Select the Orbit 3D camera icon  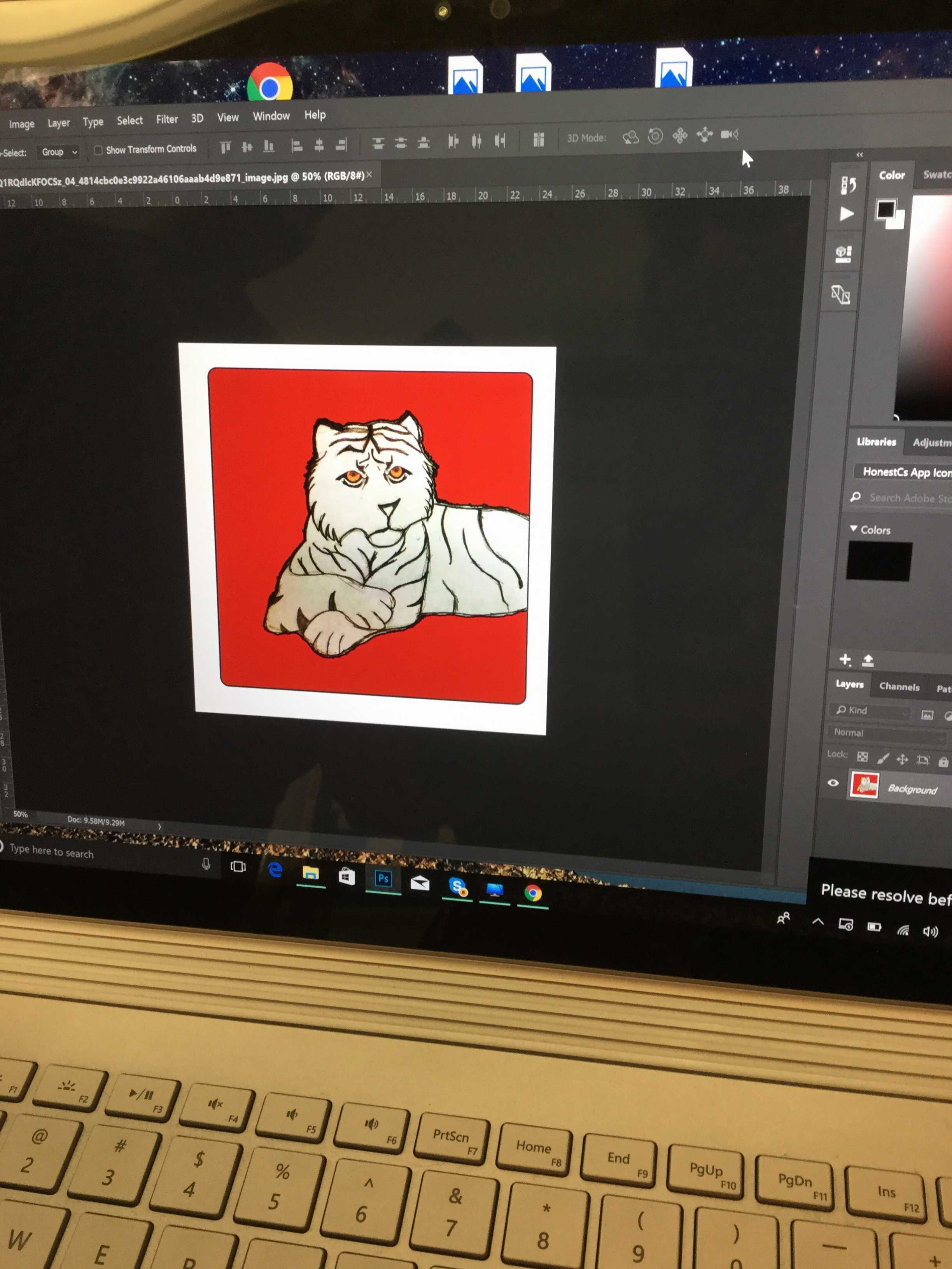[x=630, y=137]
